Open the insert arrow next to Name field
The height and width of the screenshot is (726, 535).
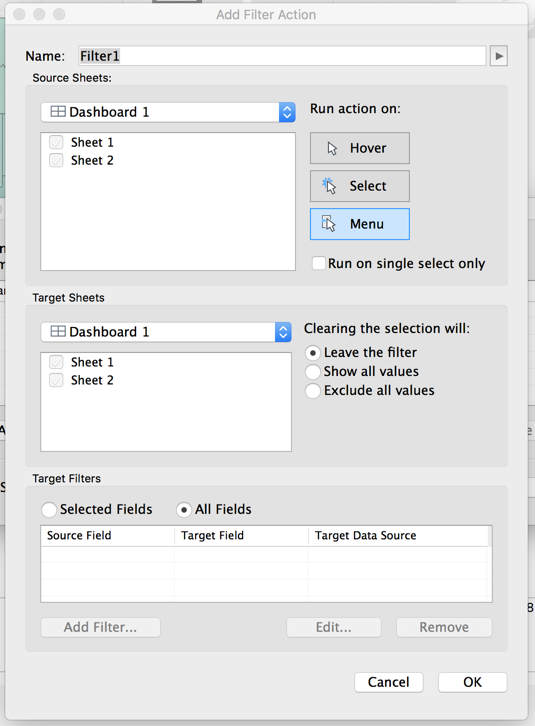499,56
